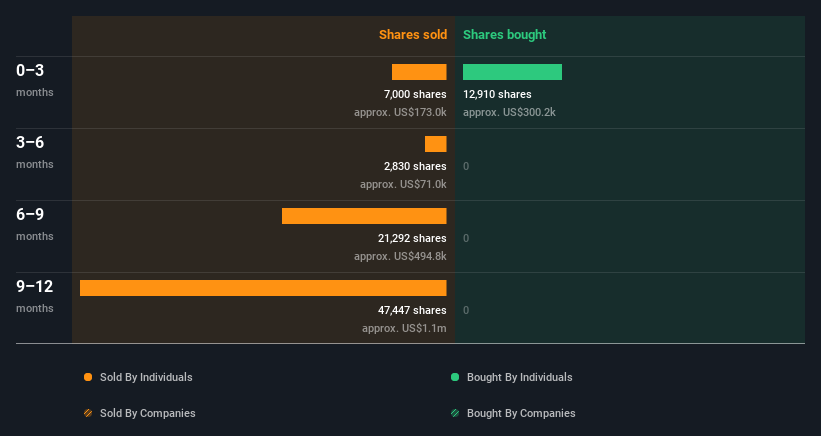Click the orange bar for 3–6 months
Image resolution: width=821 pixels, height=436 pixels.
coord(436,144)
